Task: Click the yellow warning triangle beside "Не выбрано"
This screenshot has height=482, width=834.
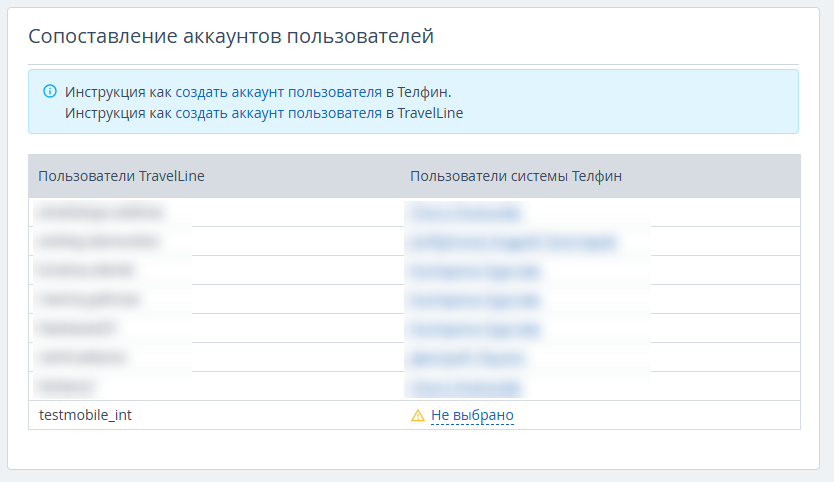Action: [418, 416]
